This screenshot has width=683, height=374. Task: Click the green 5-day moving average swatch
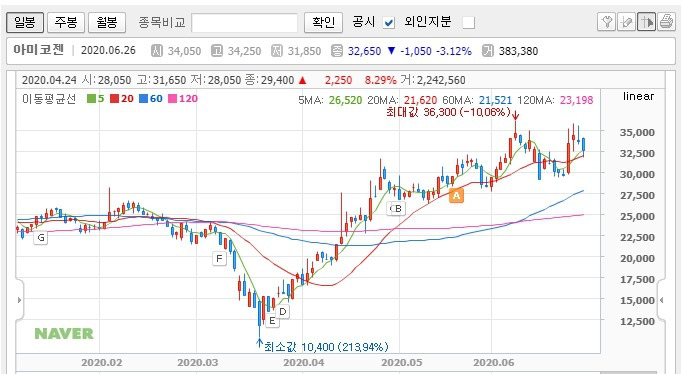pos(91,99)
